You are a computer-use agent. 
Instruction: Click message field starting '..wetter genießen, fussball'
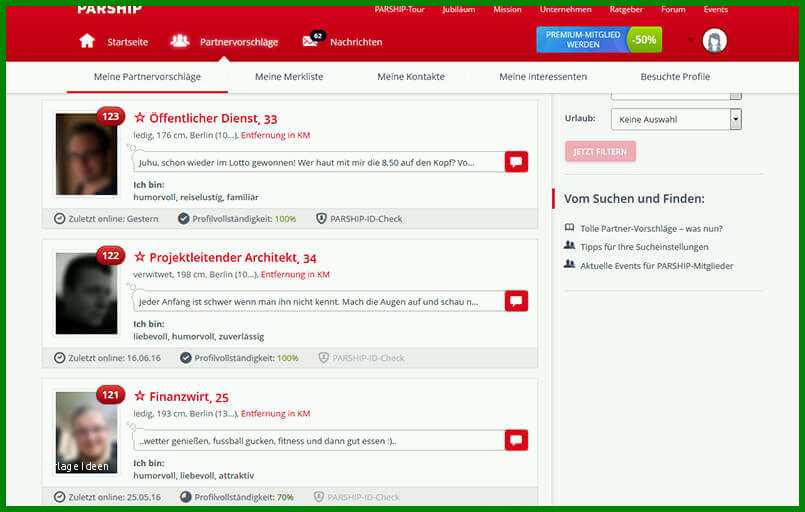[319, 441]
